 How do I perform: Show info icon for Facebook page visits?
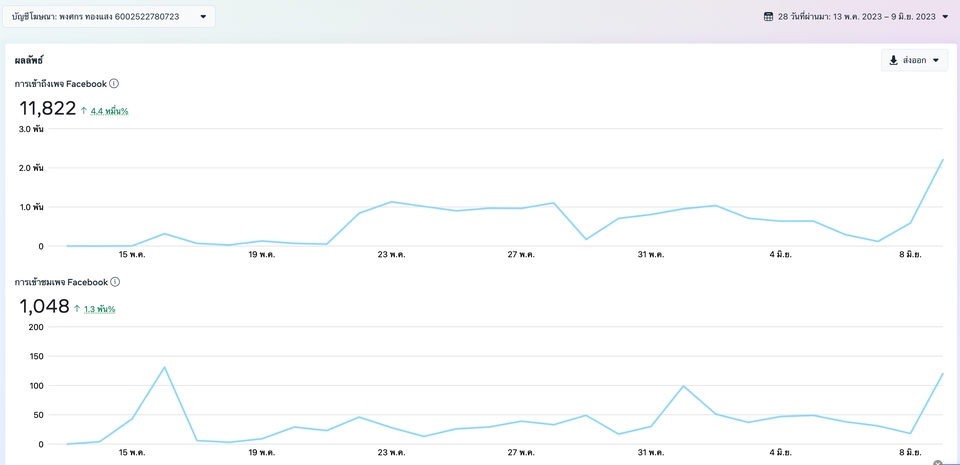coord(114,281)
